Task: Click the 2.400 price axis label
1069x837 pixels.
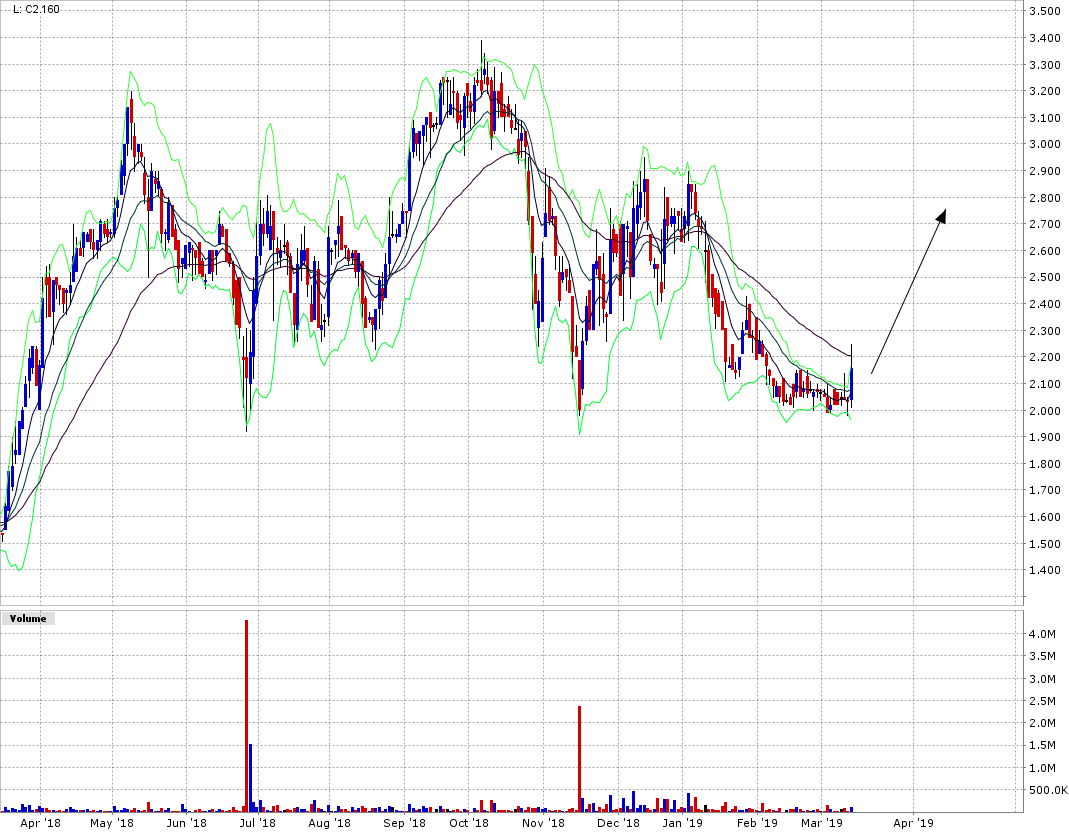Action: pos(1045,304)
